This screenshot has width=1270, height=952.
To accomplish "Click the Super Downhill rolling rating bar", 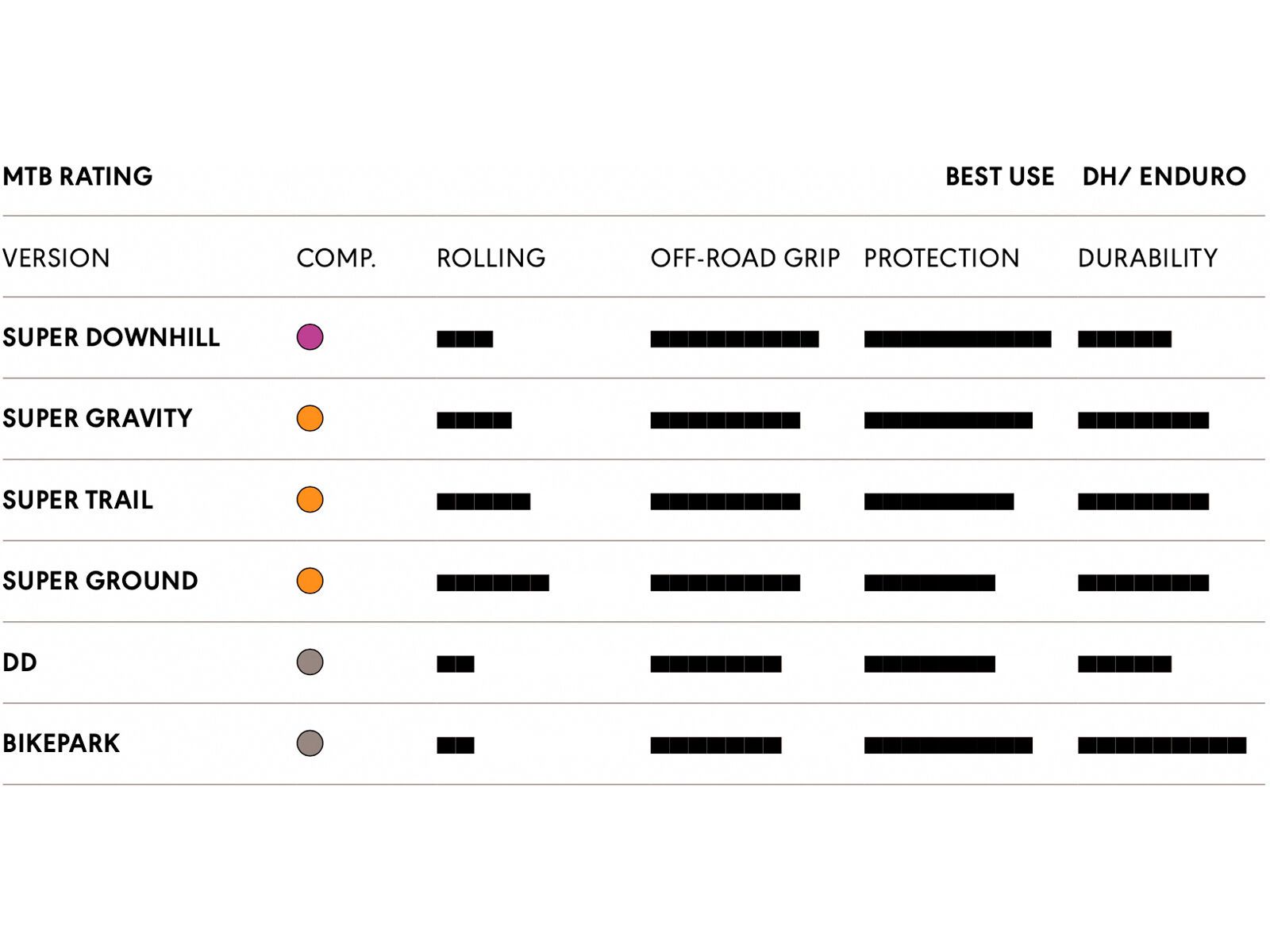I will (464, 340).
